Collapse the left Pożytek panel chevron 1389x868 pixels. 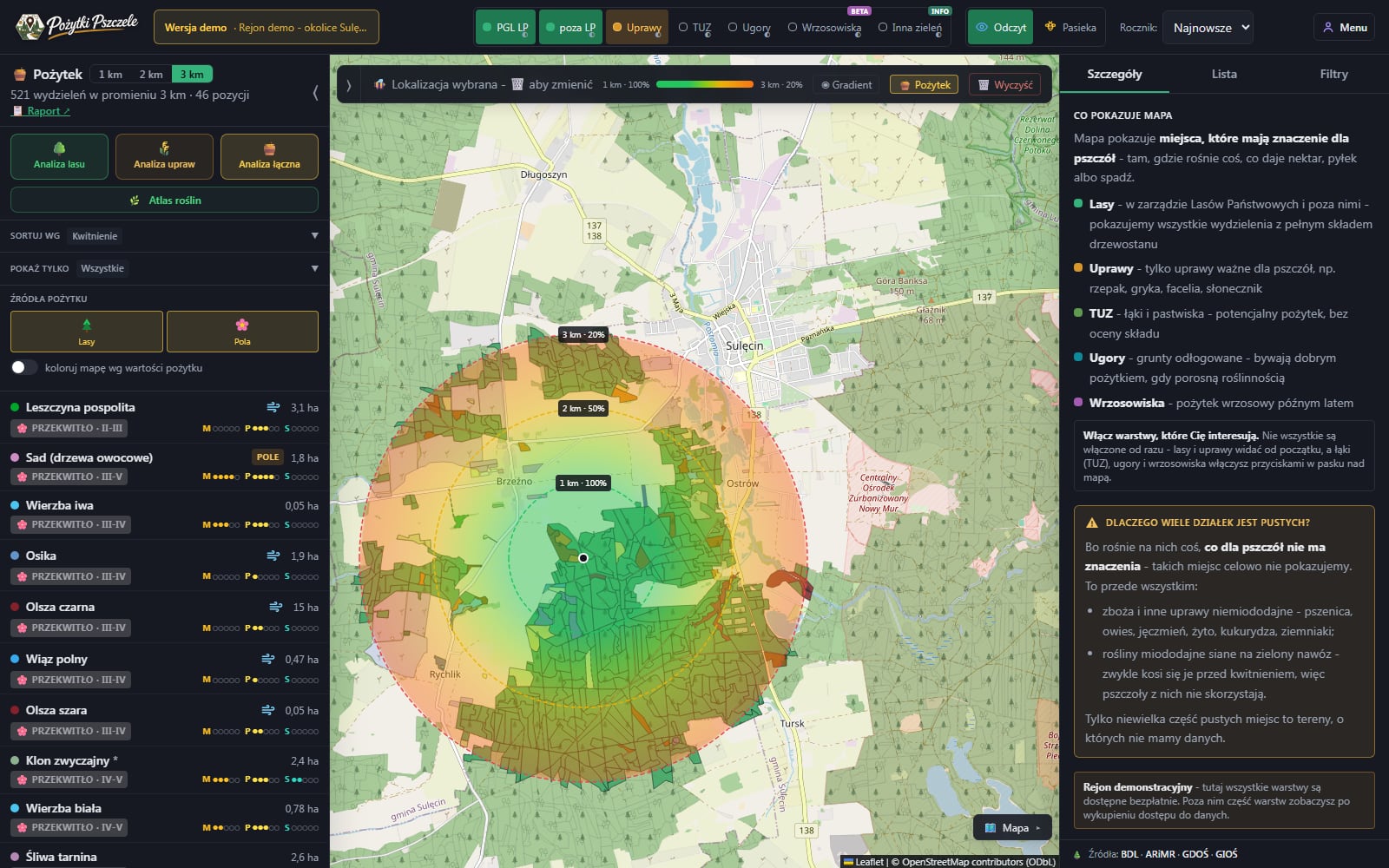(315, 93)
